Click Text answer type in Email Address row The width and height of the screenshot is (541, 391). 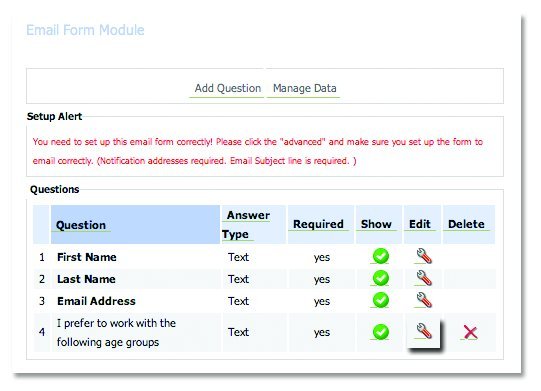click(238, 301)
